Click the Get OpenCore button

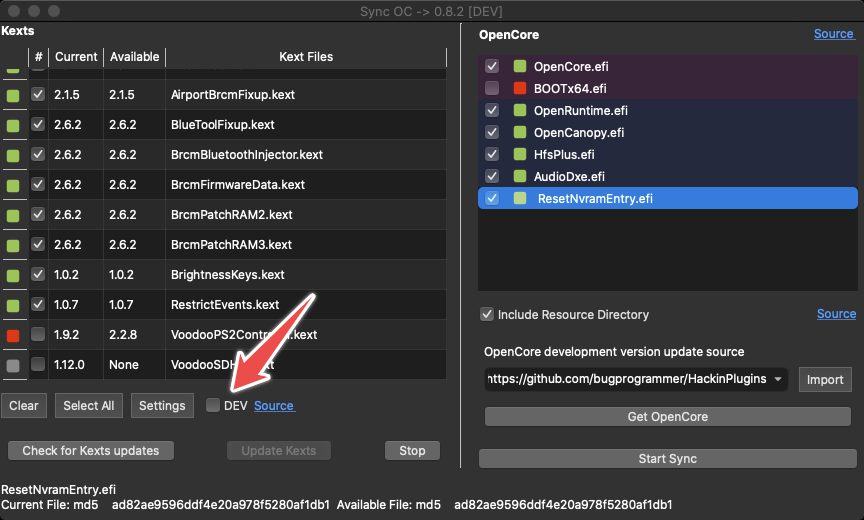pos(668,417)
